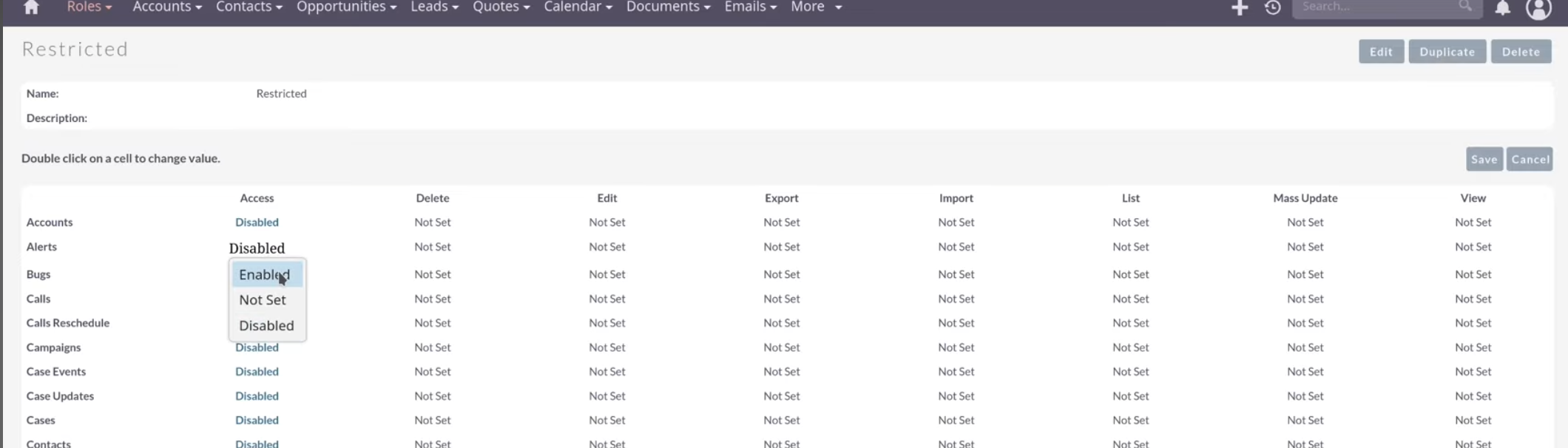Go to the home icon
This screenshot has height=448, width=1568.
coord(31,7)
